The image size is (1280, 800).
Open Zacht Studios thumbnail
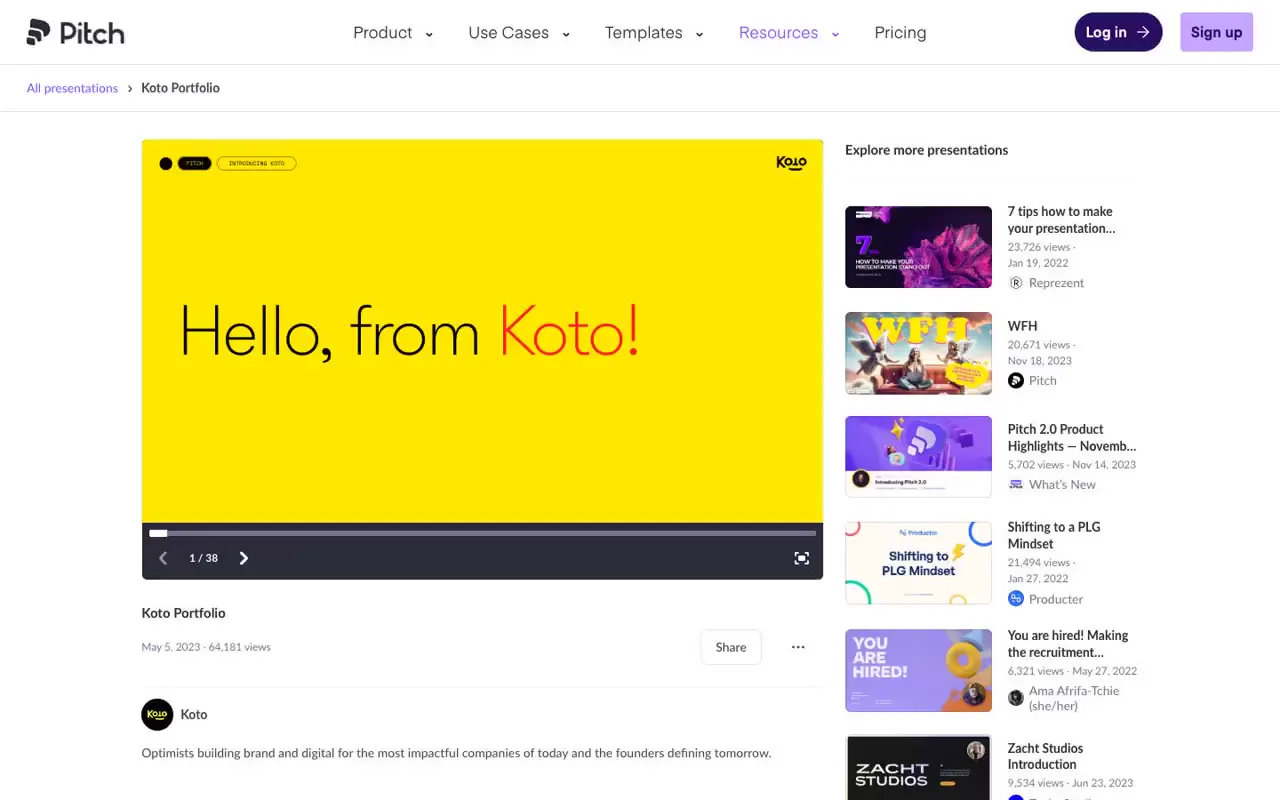tap(918, 768)
